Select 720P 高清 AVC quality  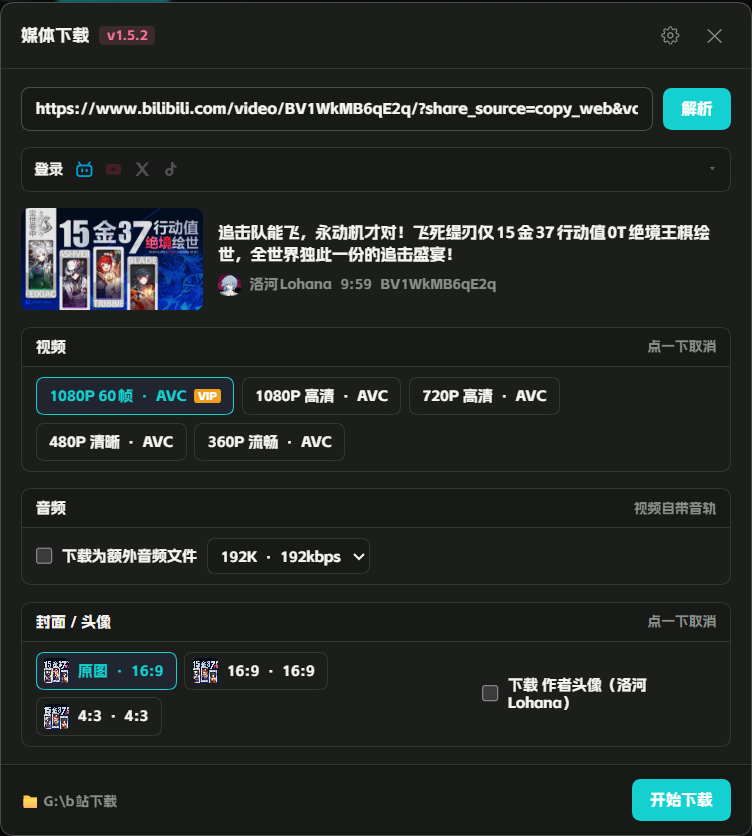coord(484,396)
